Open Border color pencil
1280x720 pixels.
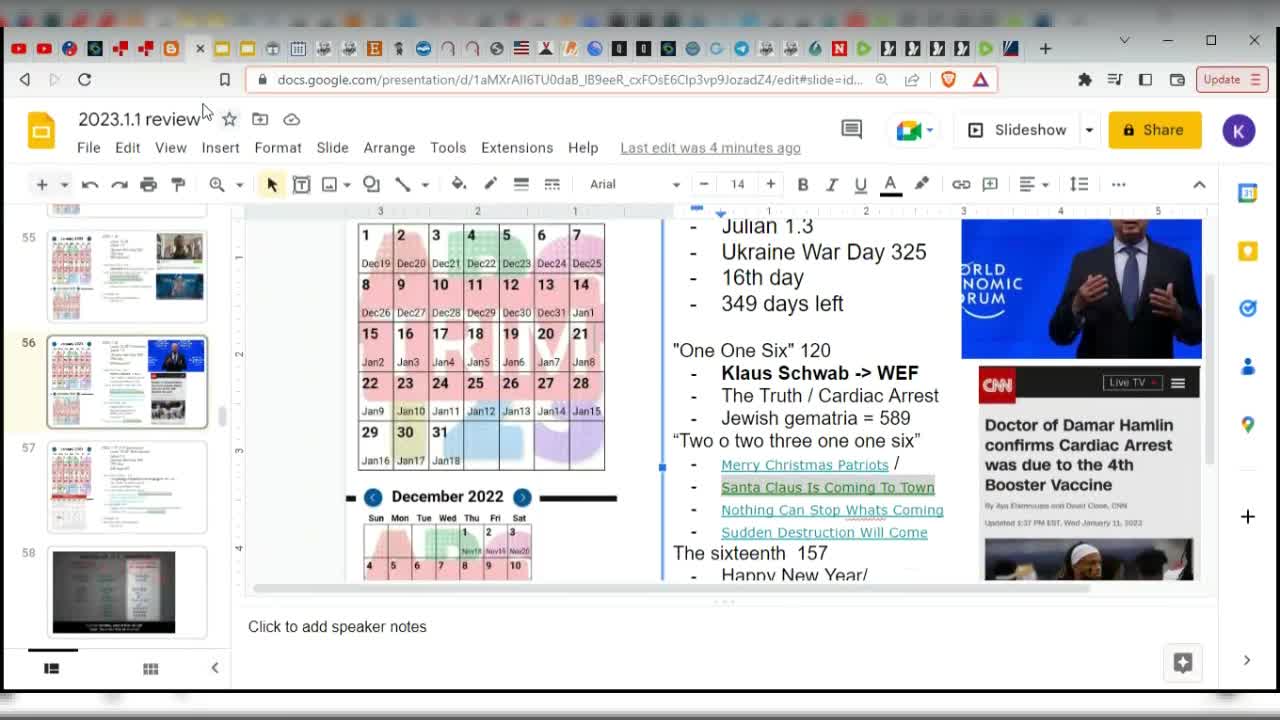click(490, 184)
